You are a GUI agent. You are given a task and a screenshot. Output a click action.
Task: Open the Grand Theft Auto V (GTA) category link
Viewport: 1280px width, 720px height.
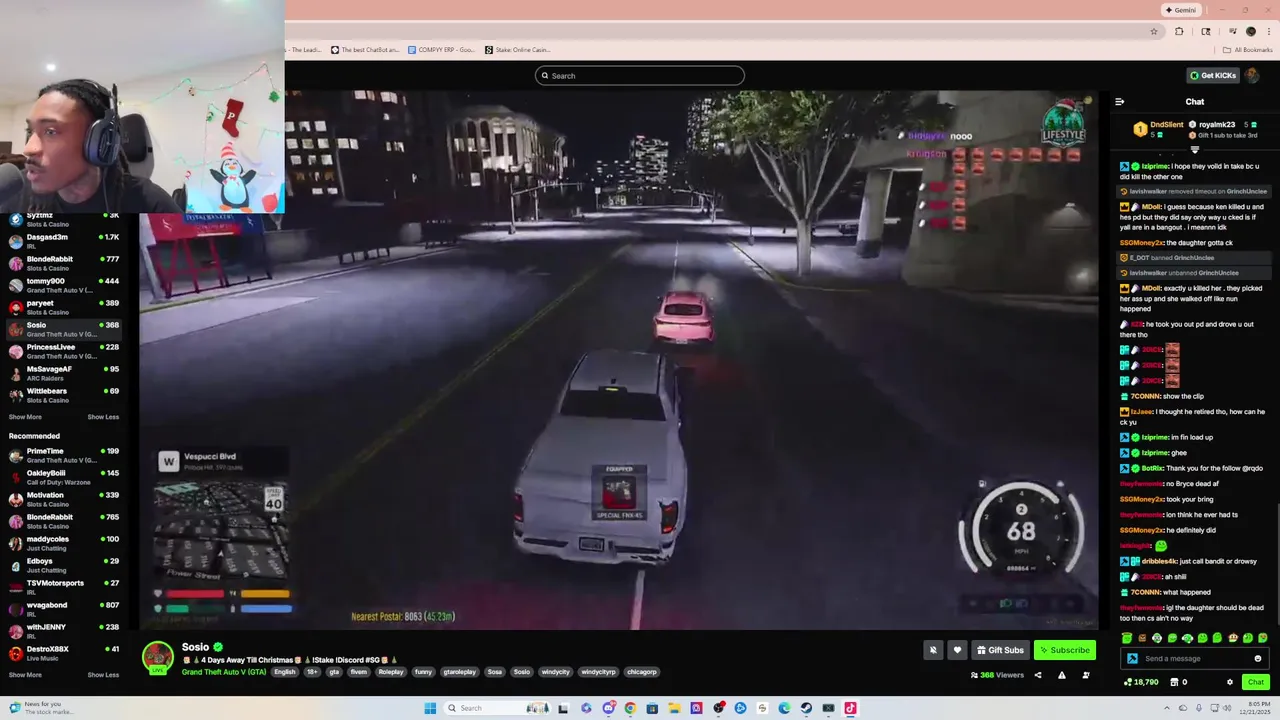coord(224,672)
